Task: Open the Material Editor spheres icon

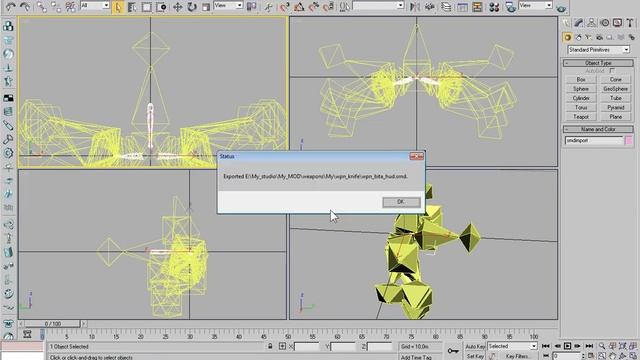Action: point(494,7)
